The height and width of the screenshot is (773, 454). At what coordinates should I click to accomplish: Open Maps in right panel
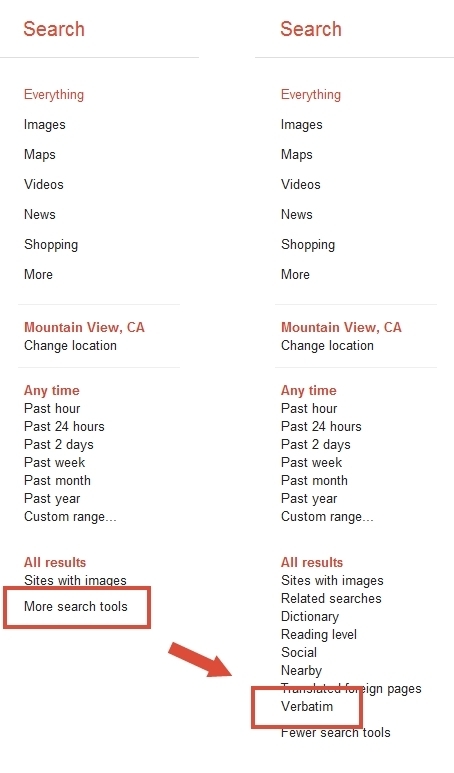pyautogui.click(x=296, y=155)
